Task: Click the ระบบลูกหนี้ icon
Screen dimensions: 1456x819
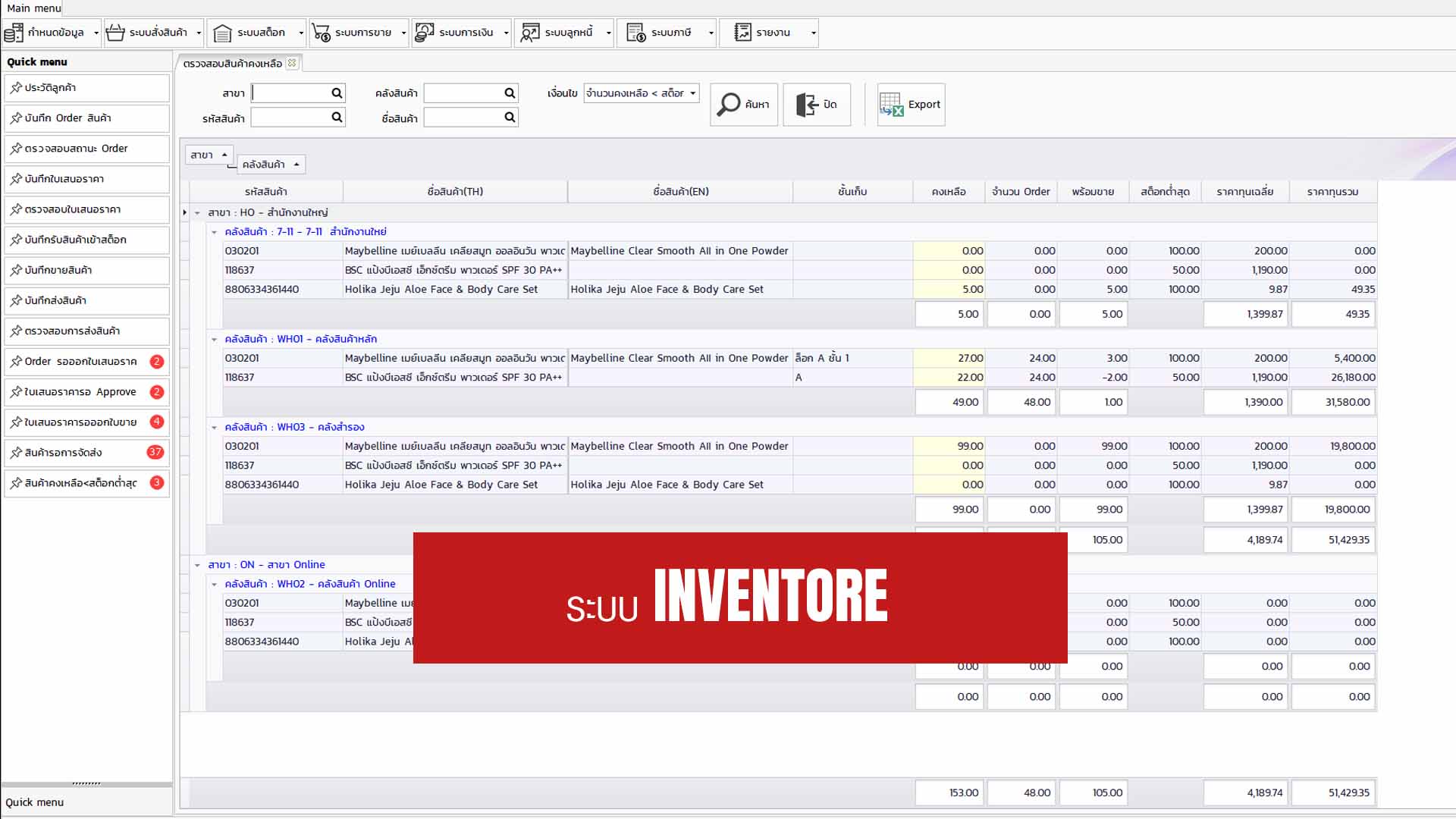Action: coord(530,33)
